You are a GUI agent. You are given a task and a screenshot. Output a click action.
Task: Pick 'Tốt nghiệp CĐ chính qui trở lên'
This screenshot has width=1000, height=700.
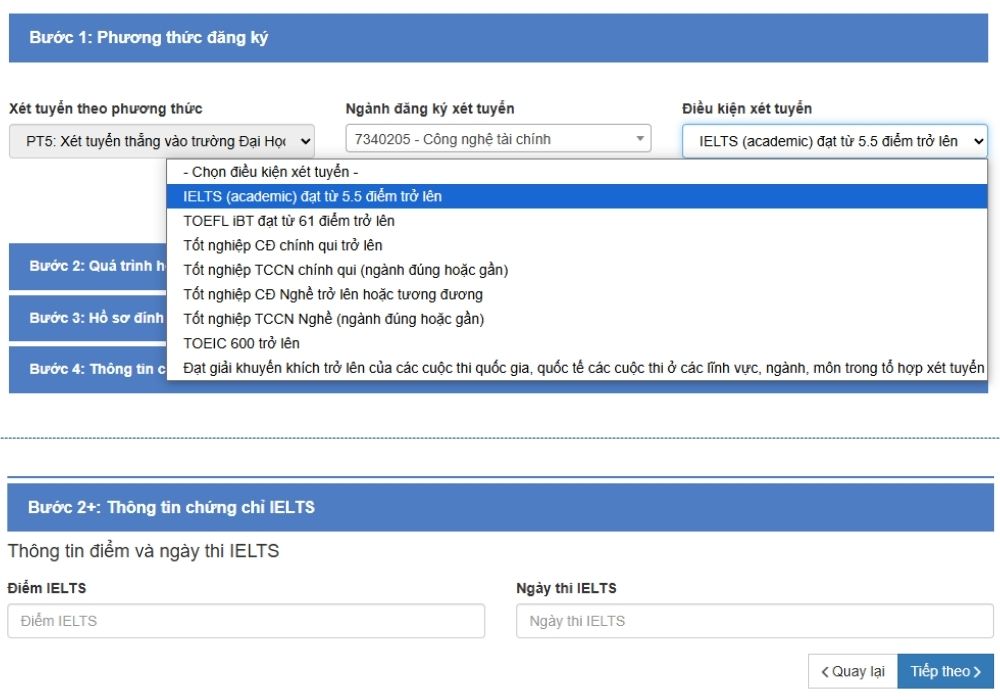pyautogui.click(x=283, y=245)
